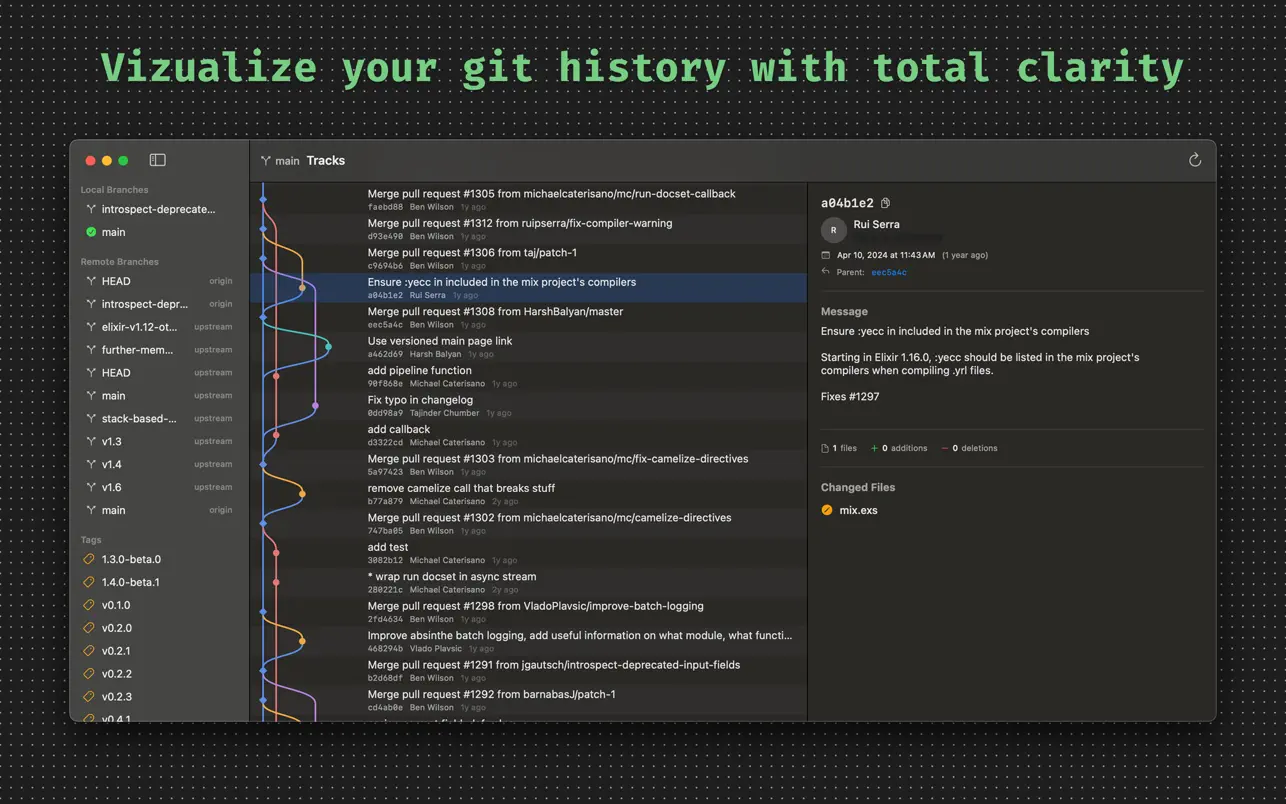This screenshot has height=804, width=1286.
Task: Click the refresh icon to reload history
Action: coord(1195,160)
